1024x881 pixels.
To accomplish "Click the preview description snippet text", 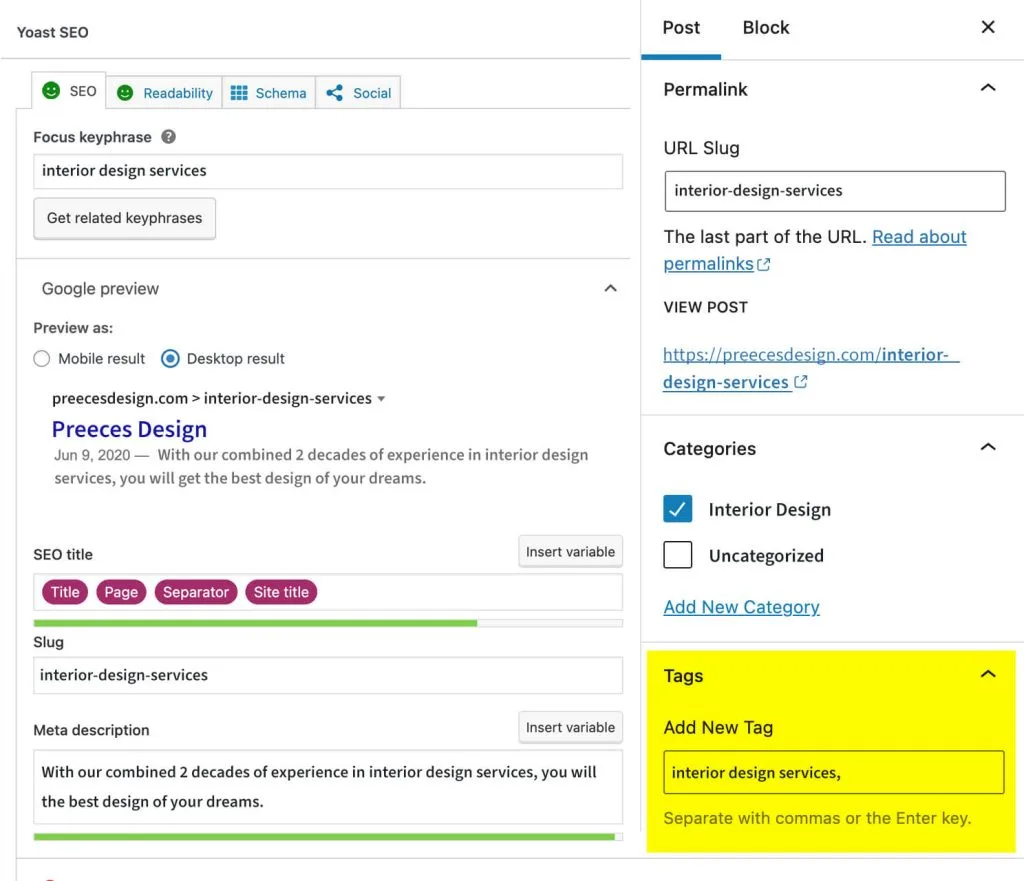I will (321, 466).
